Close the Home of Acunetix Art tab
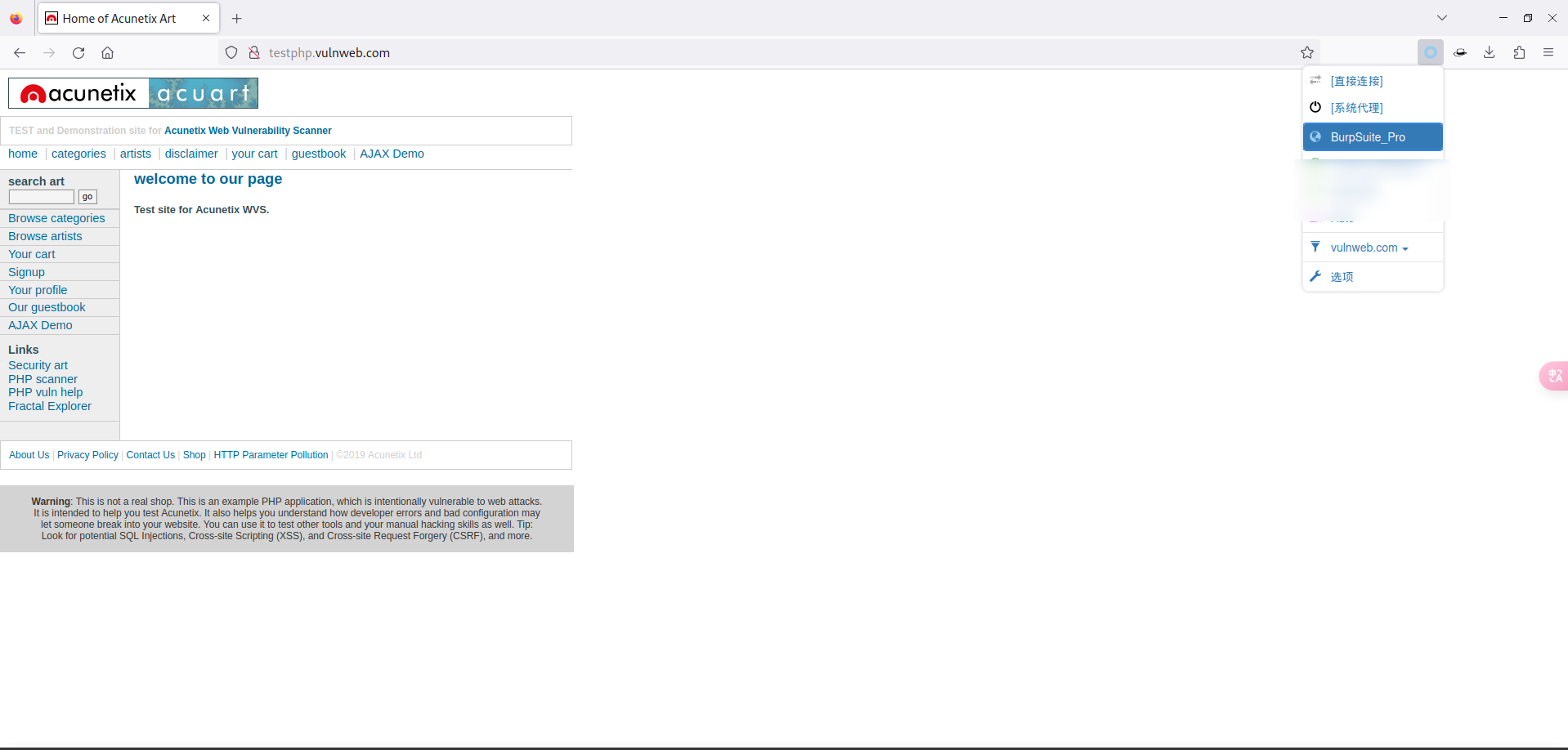Viewport: 1568px width, 750px height. [x=206, y=18]
